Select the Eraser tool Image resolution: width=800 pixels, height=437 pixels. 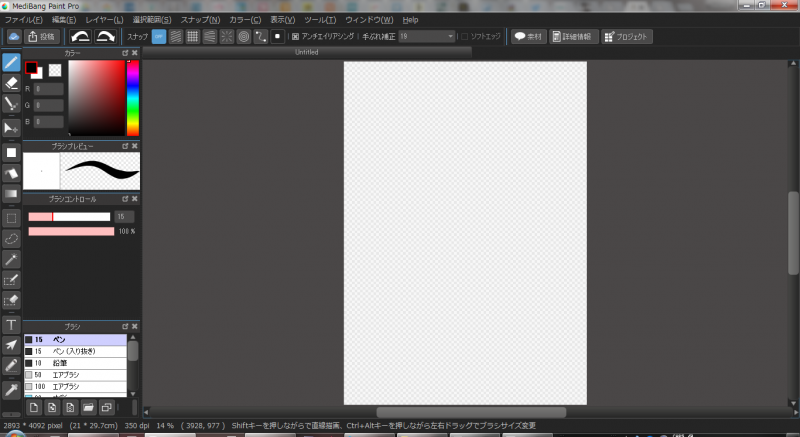pos(11,83)
